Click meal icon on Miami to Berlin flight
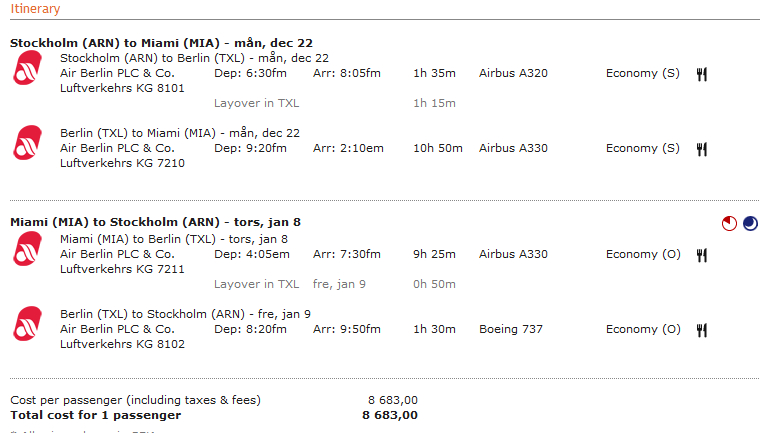This screenshot has width=777, height=433. (x=702, y=255)
